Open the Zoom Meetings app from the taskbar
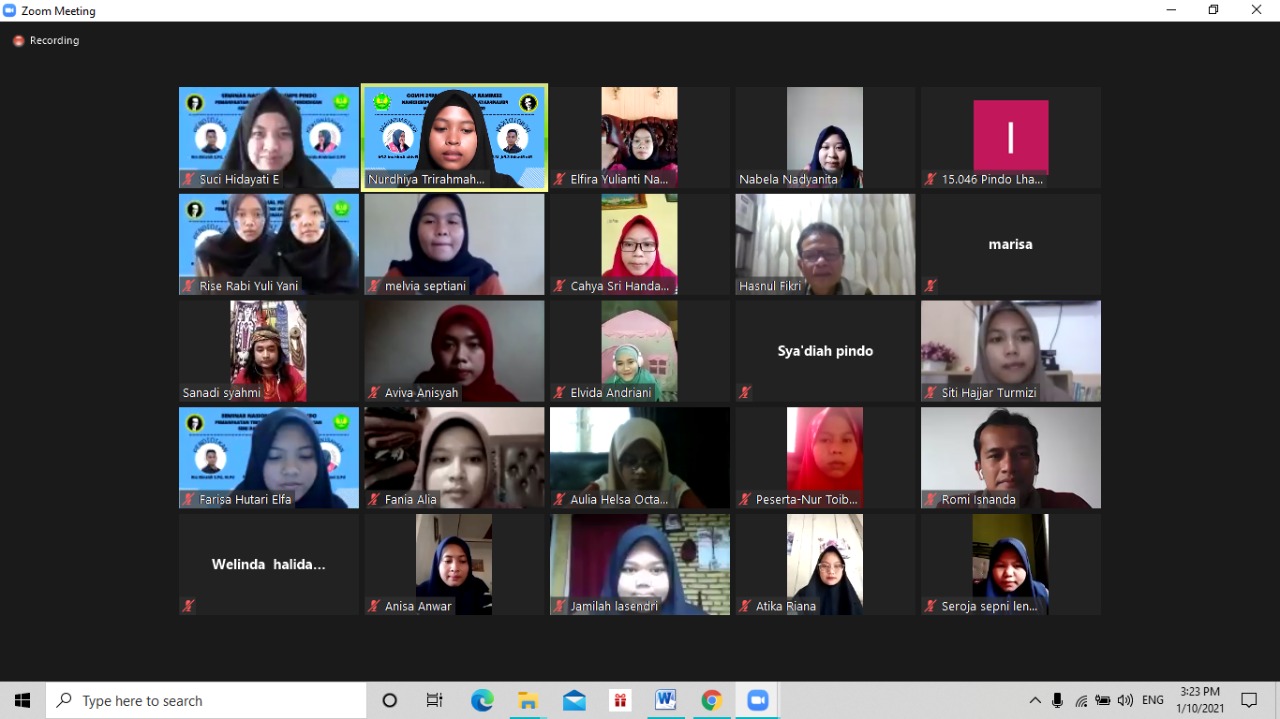The height and width of the screenshot is (719, 1280). click(757, 700)
